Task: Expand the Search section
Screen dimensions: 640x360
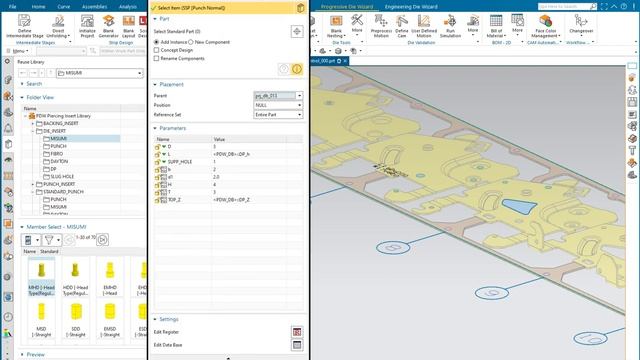Action: coord(22,84)
